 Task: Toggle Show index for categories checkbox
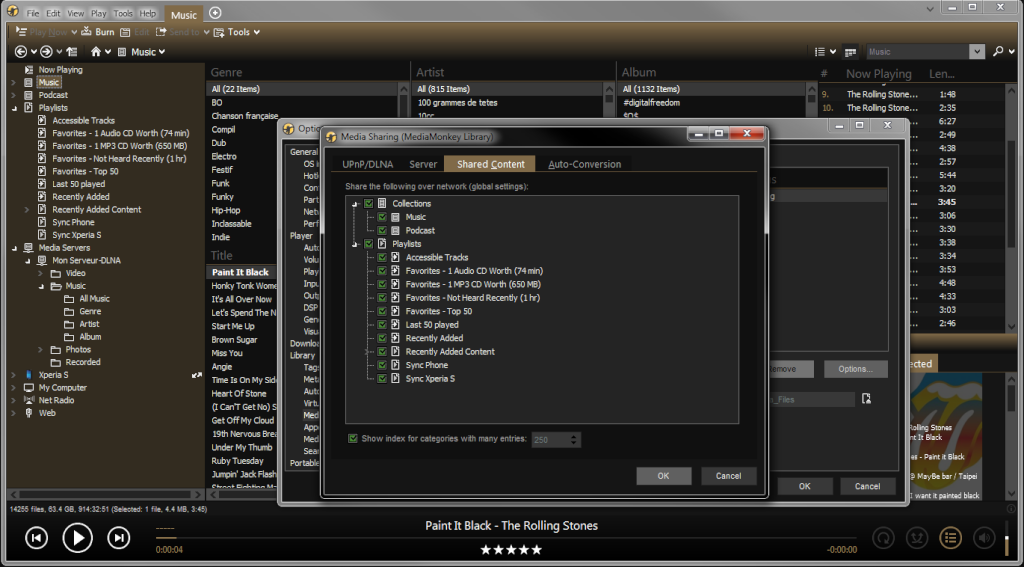[x=353, y=438]
